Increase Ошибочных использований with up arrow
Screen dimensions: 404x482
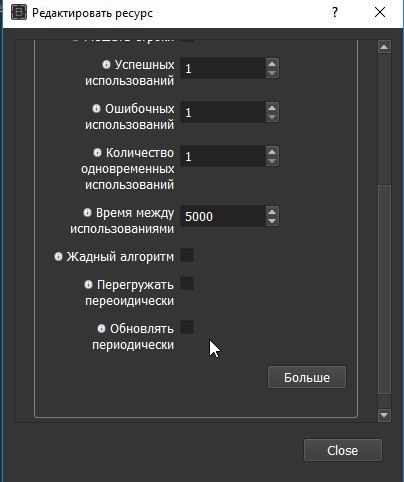point(272,108)
